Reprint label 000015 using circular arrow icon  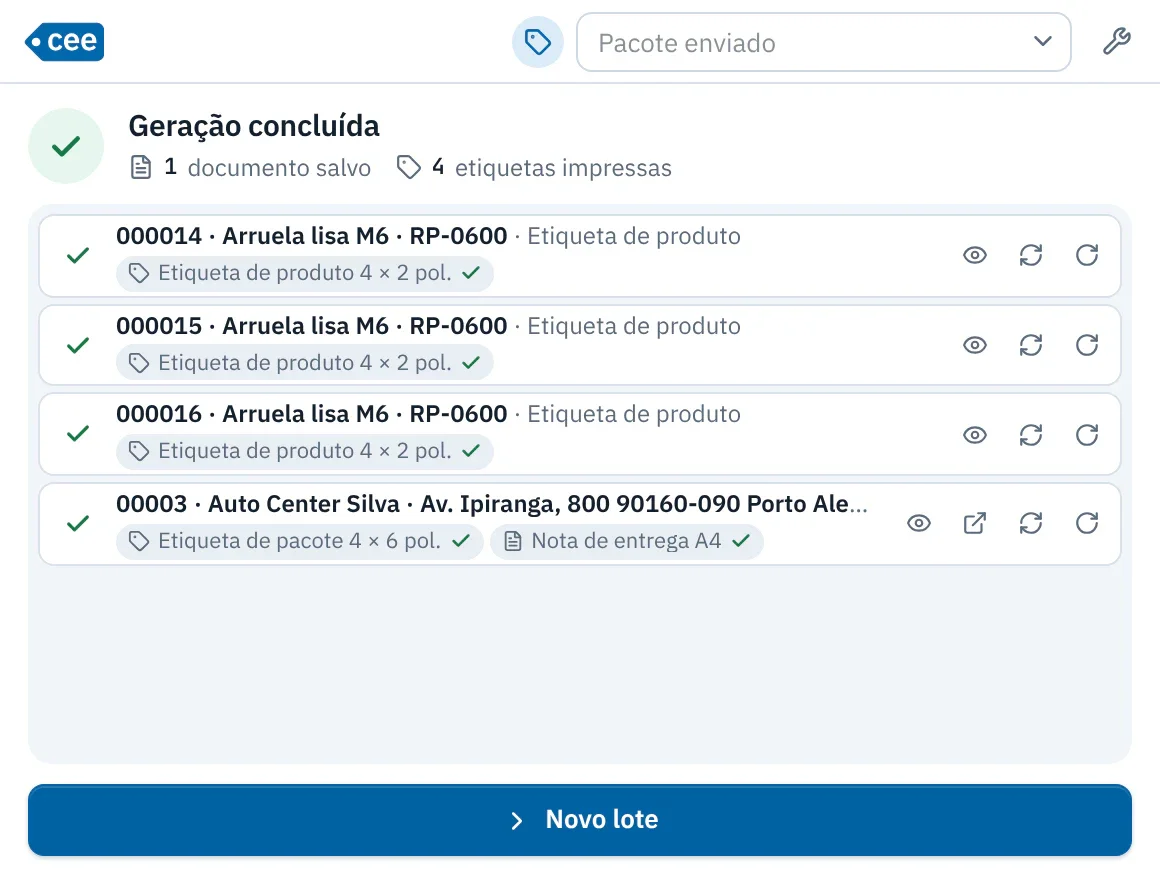pos(1087,345)
